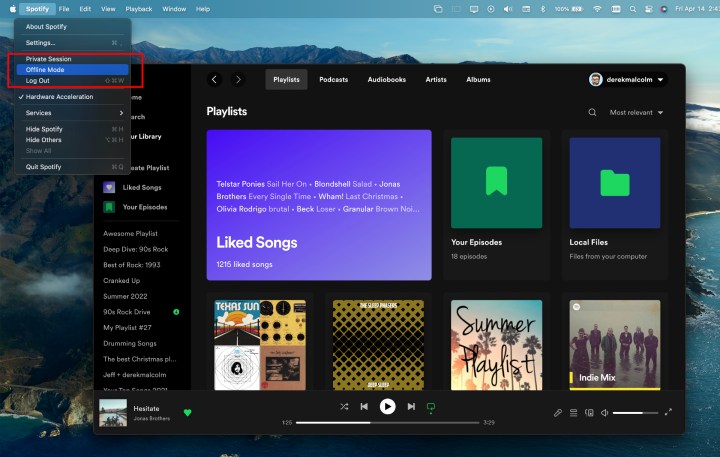Viewport: 720px width, 457px height.
Task: Enable Offline Mode in Spotify menu
Action: tap(46, 70)
